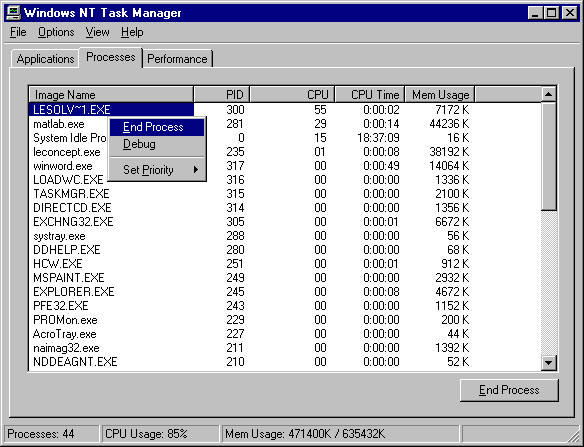Select the DDHELP.EXE process
Screen dimensions: 584x447
286,250
